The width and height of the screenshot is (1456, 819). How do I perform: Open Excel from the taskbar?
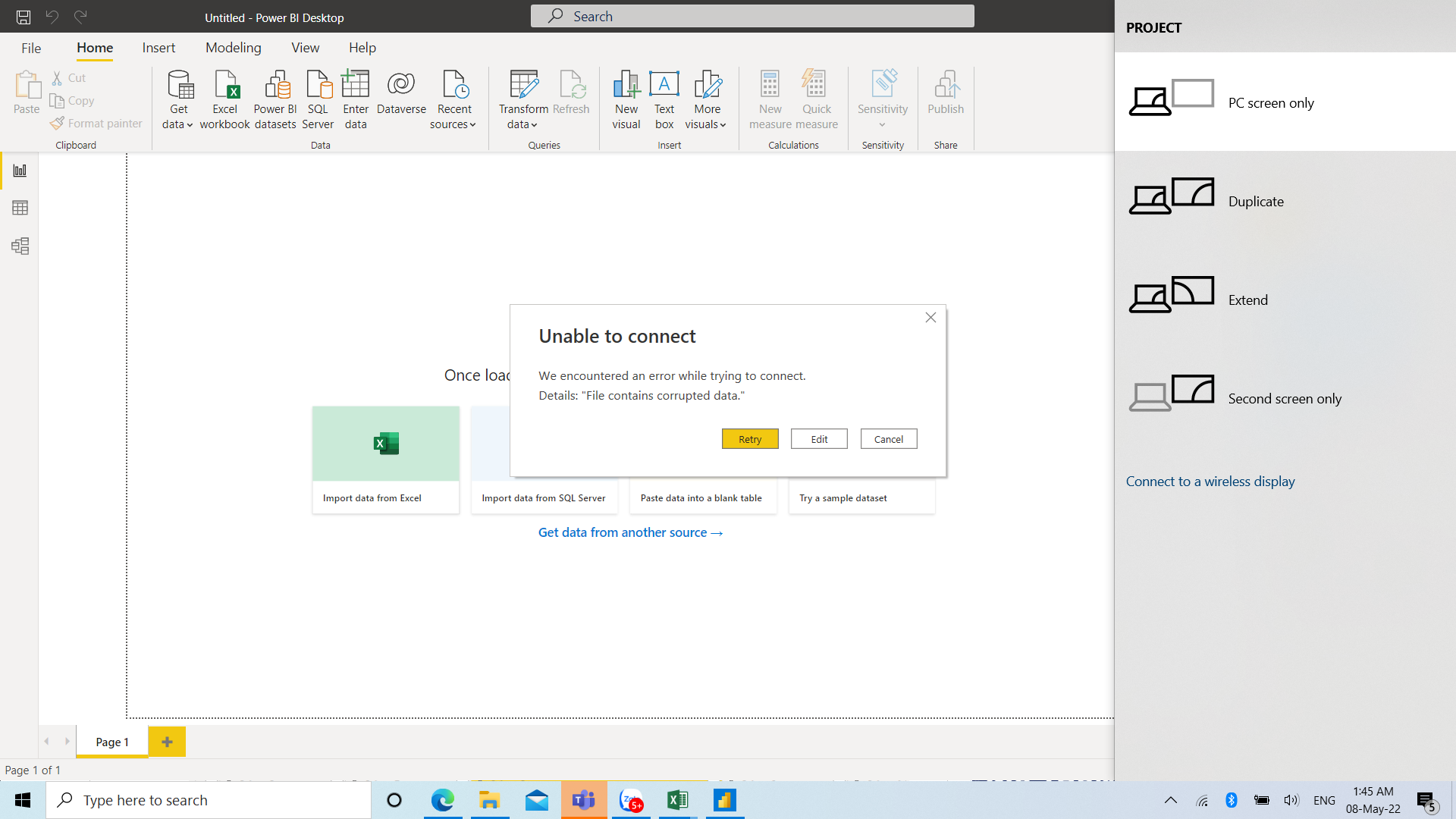(x=677, y=800)
